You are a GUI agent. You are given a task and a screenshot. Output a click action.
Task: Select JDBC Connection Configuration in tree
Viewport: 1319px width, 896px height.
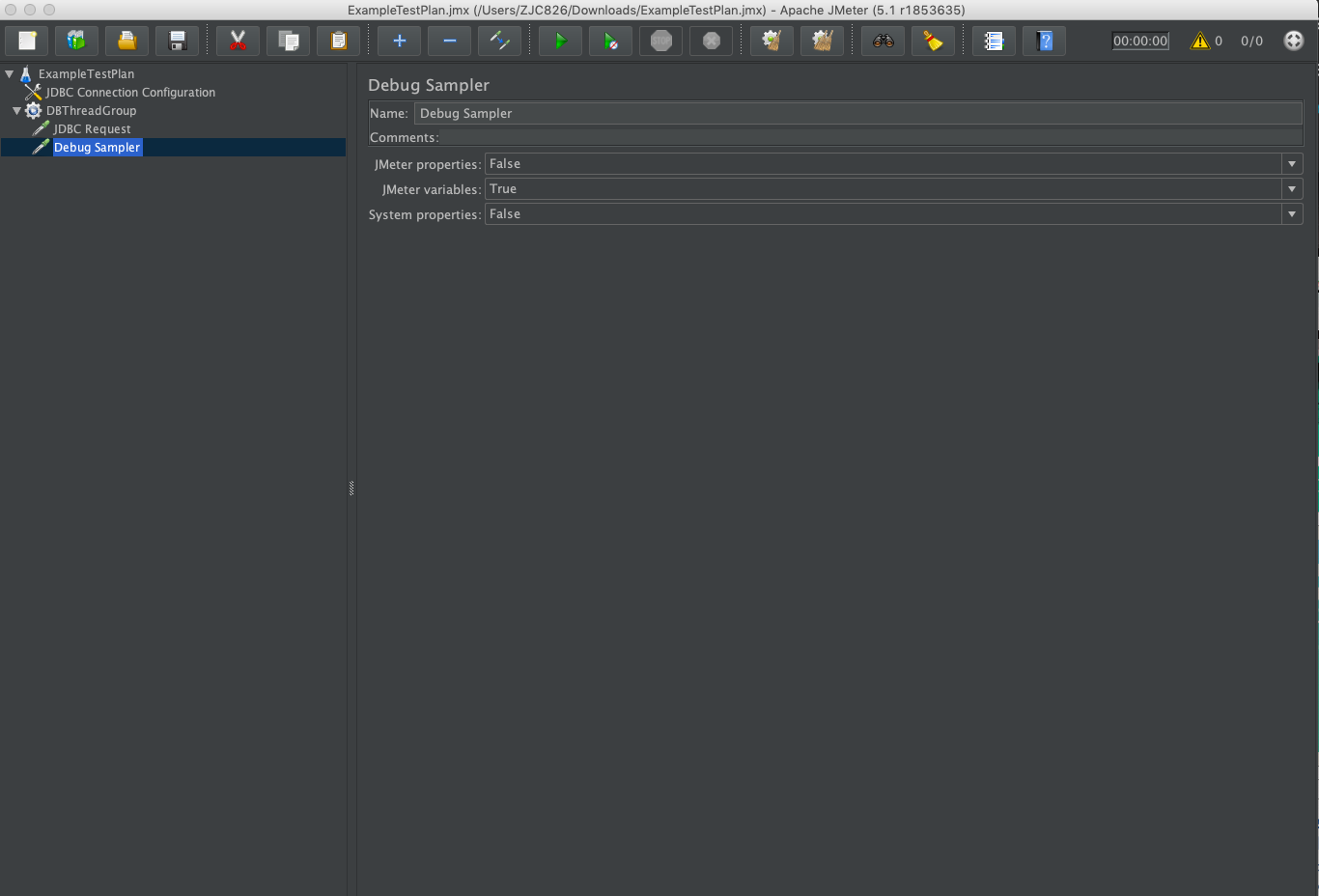click(130, 93)
